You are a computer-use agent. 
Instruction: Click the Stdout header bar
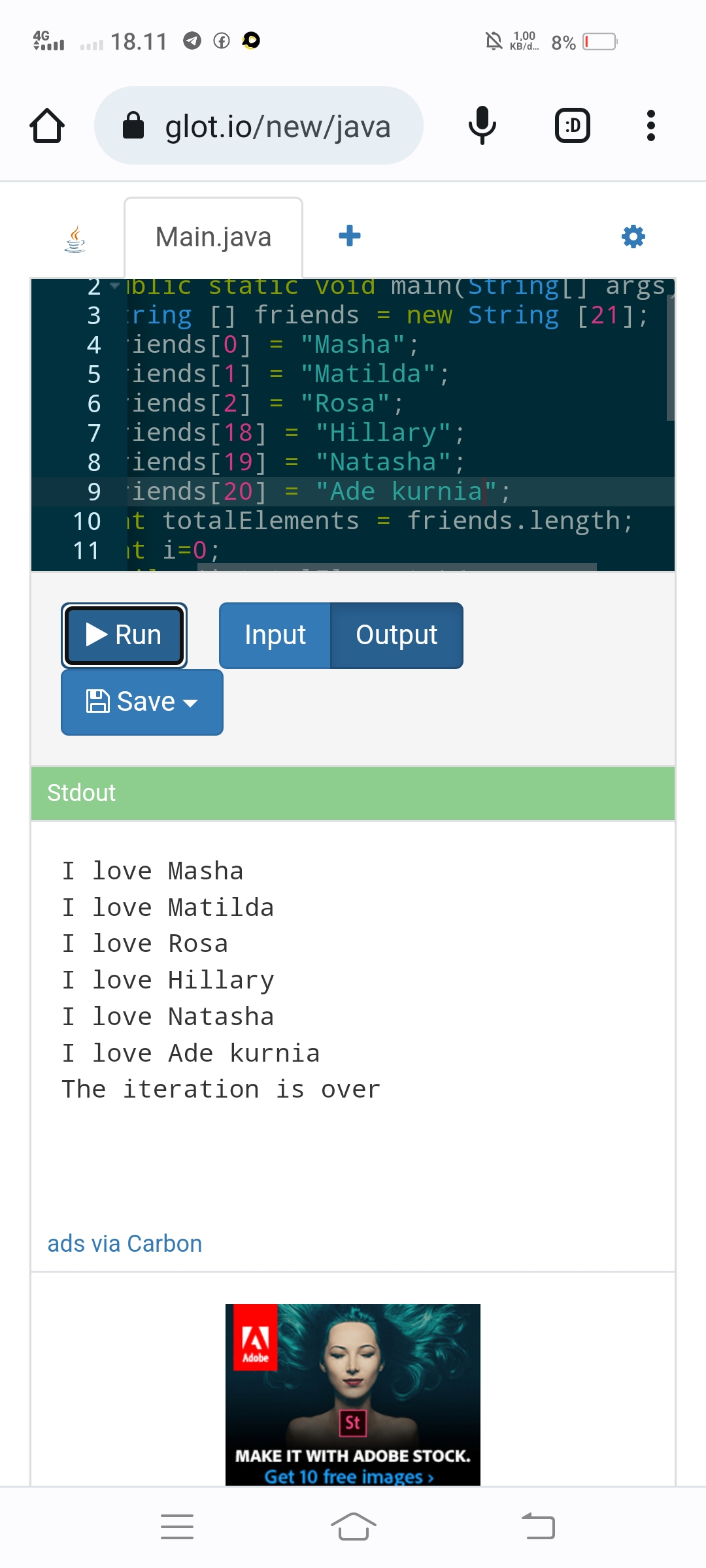click(x=353, y=793)
